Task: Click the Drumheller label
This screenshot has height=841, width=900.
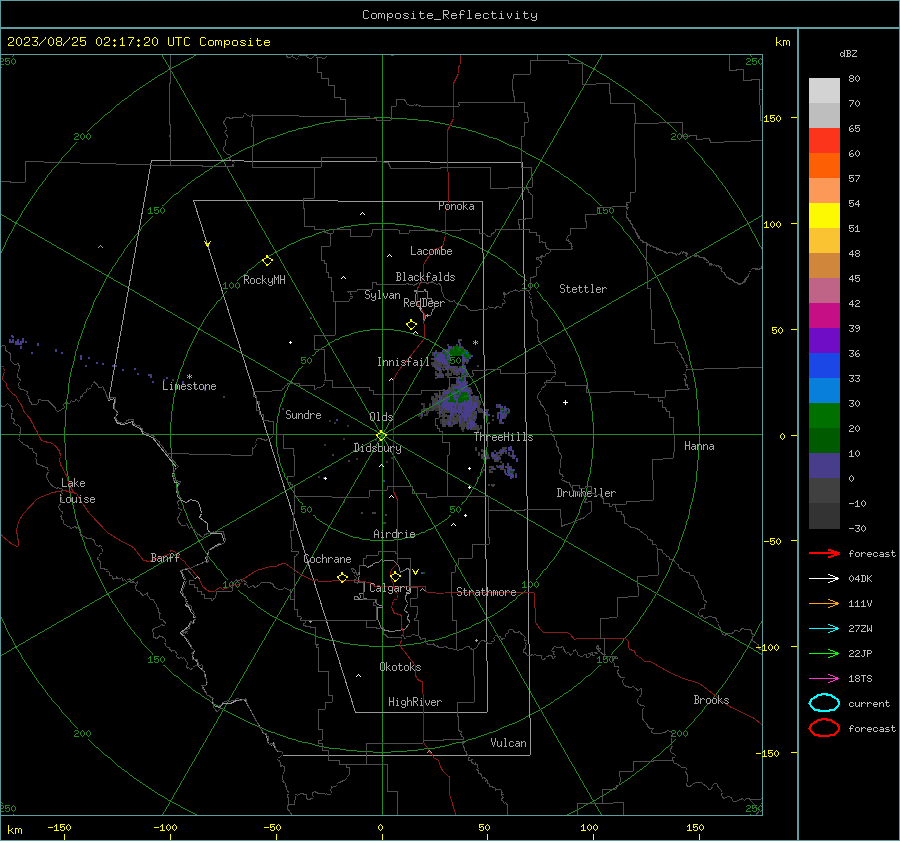Action: point(586,493)
